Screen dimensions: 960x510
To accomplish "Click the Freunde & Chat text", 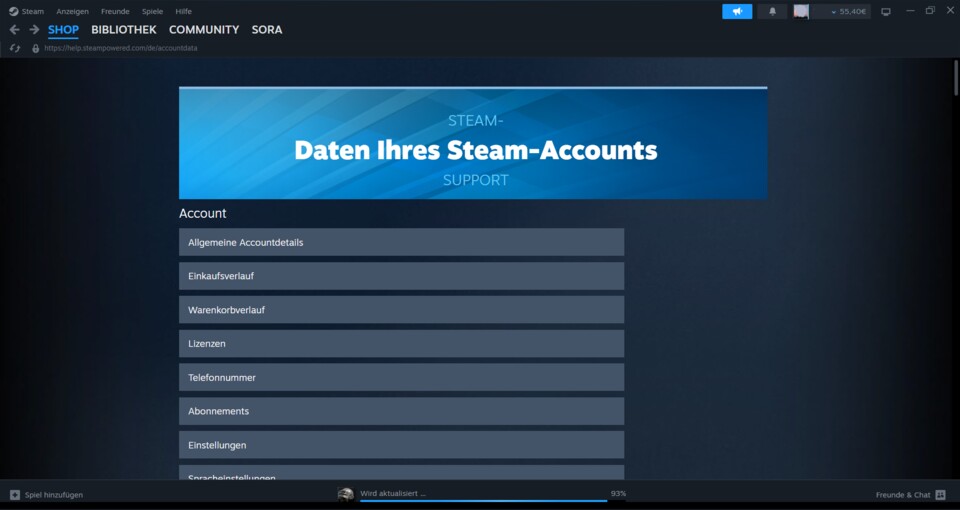I will pos(903,495).
